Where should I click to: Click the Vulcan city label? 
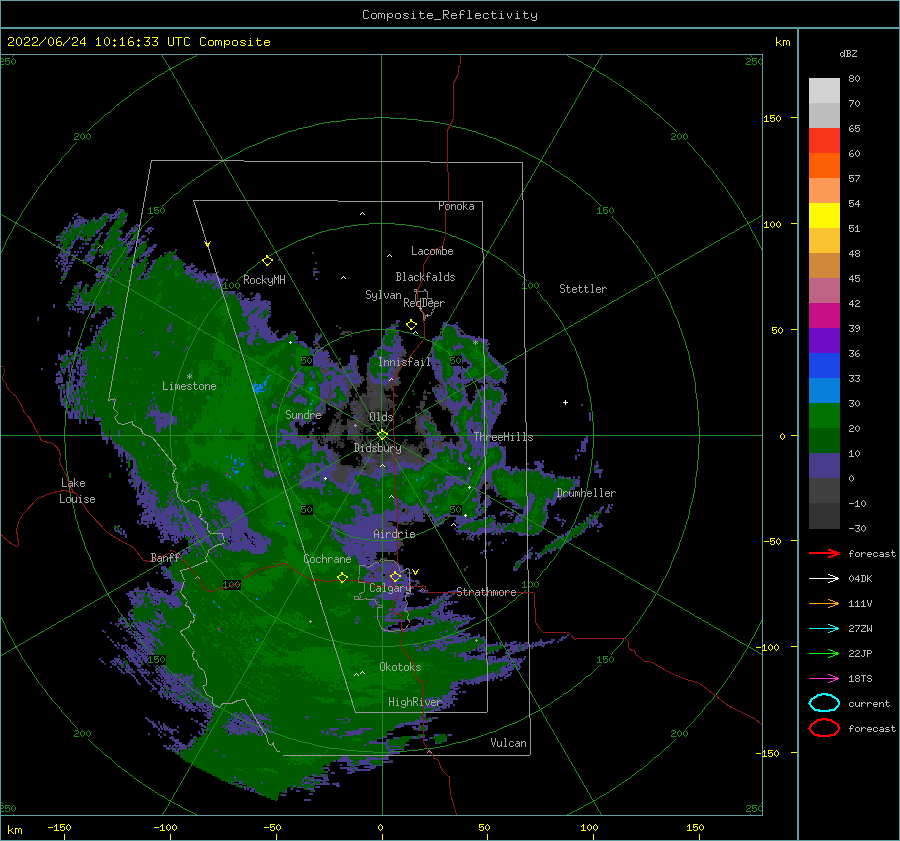point(509,743)
